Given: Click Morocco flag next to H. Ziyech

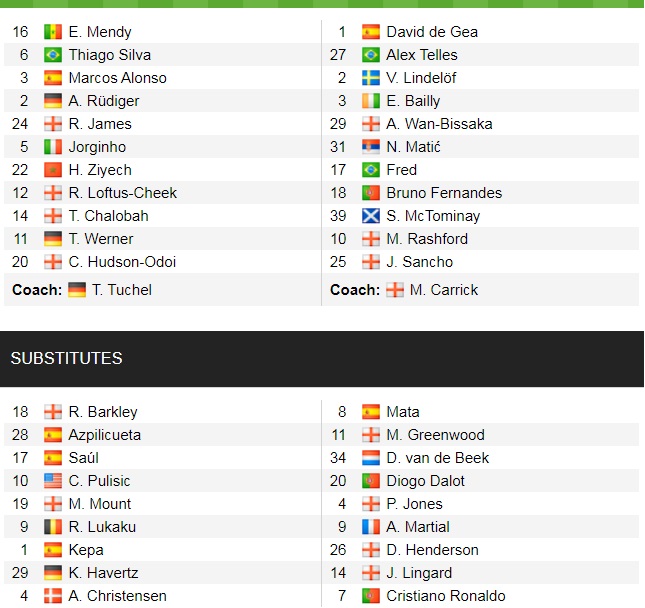Looking at the screenshot, I should [53, 170].
